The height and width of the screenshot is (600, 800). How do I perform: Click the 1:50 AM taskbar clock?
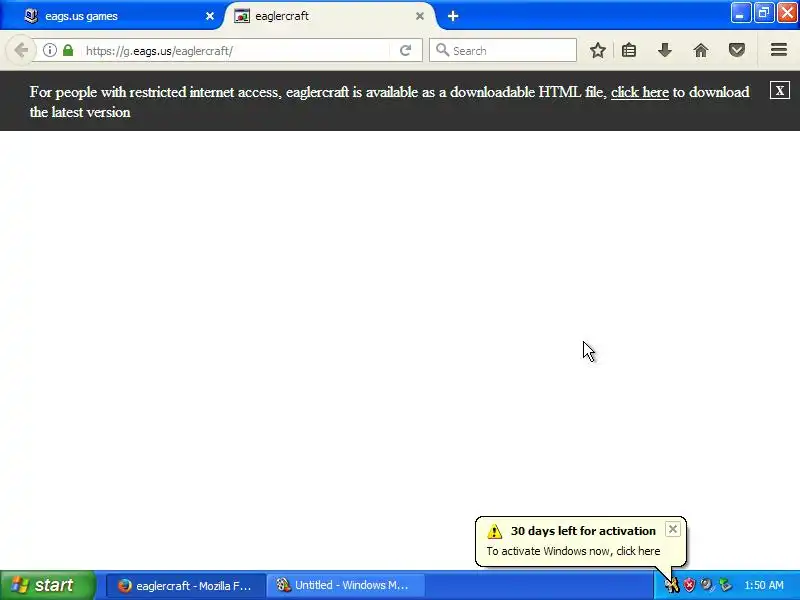pos(764,586)
